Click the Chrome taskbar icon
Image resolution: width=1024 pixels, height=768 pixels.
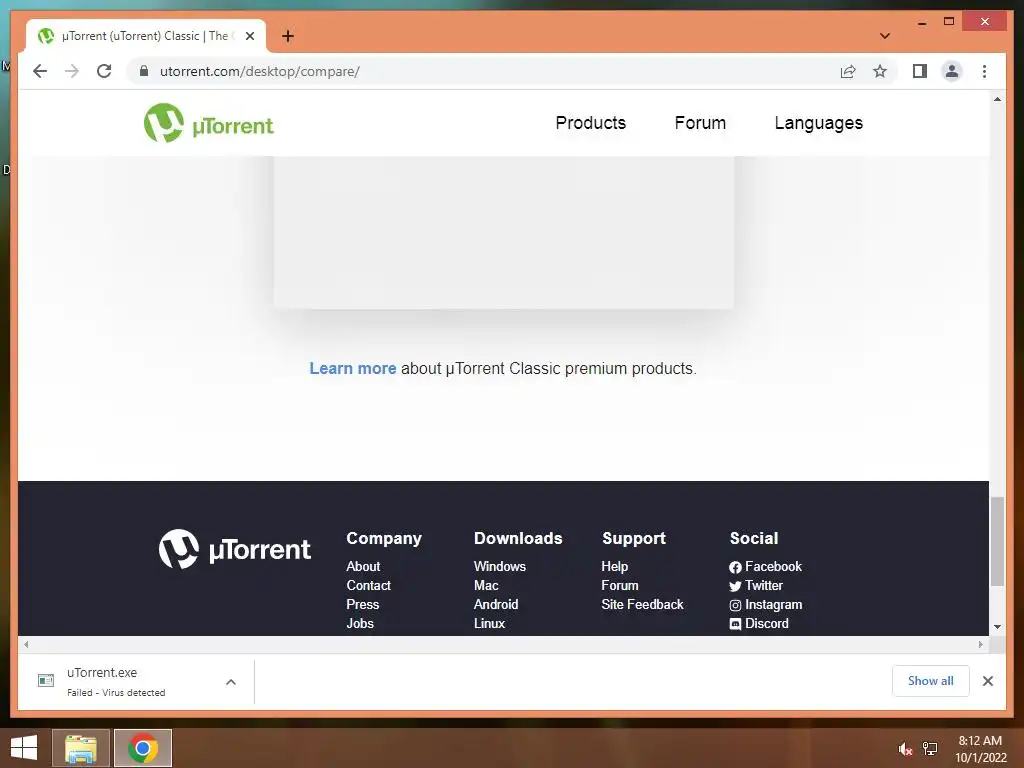click(x=143, y=748)
